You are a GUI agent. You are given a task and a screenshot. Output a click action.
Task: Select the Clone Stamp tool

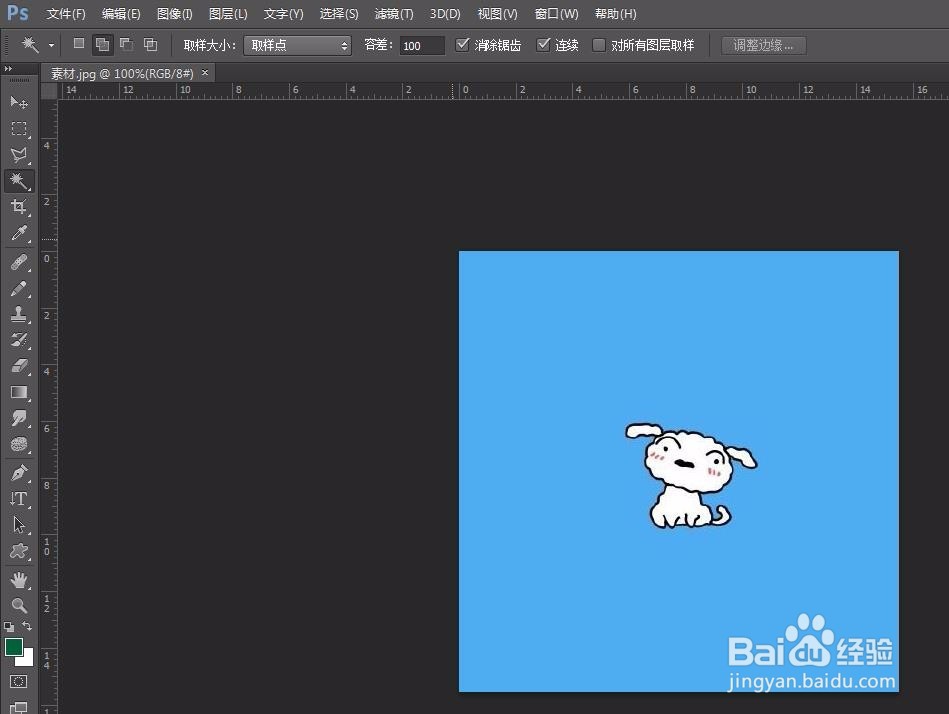pos(19,314)
